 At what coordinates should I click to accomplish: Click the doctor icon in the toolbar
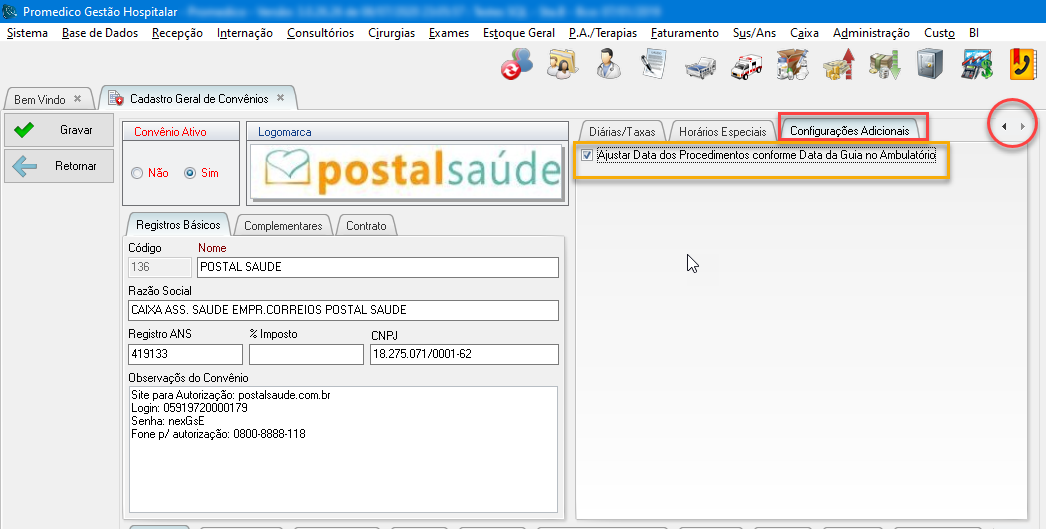tap(607, 64)
